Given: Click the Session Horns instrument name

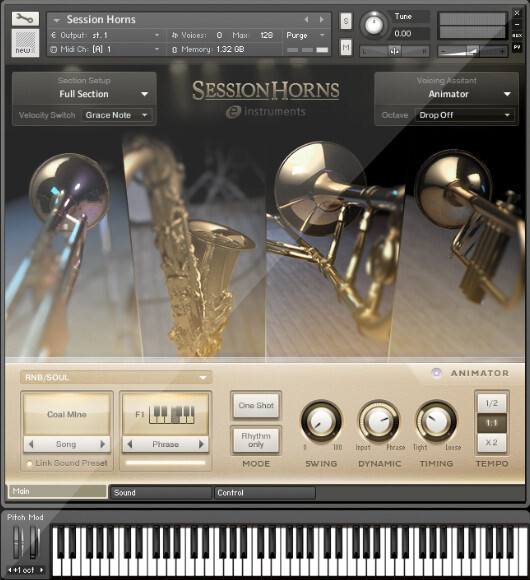Looking at the screenshot, I should pos(101,19).
